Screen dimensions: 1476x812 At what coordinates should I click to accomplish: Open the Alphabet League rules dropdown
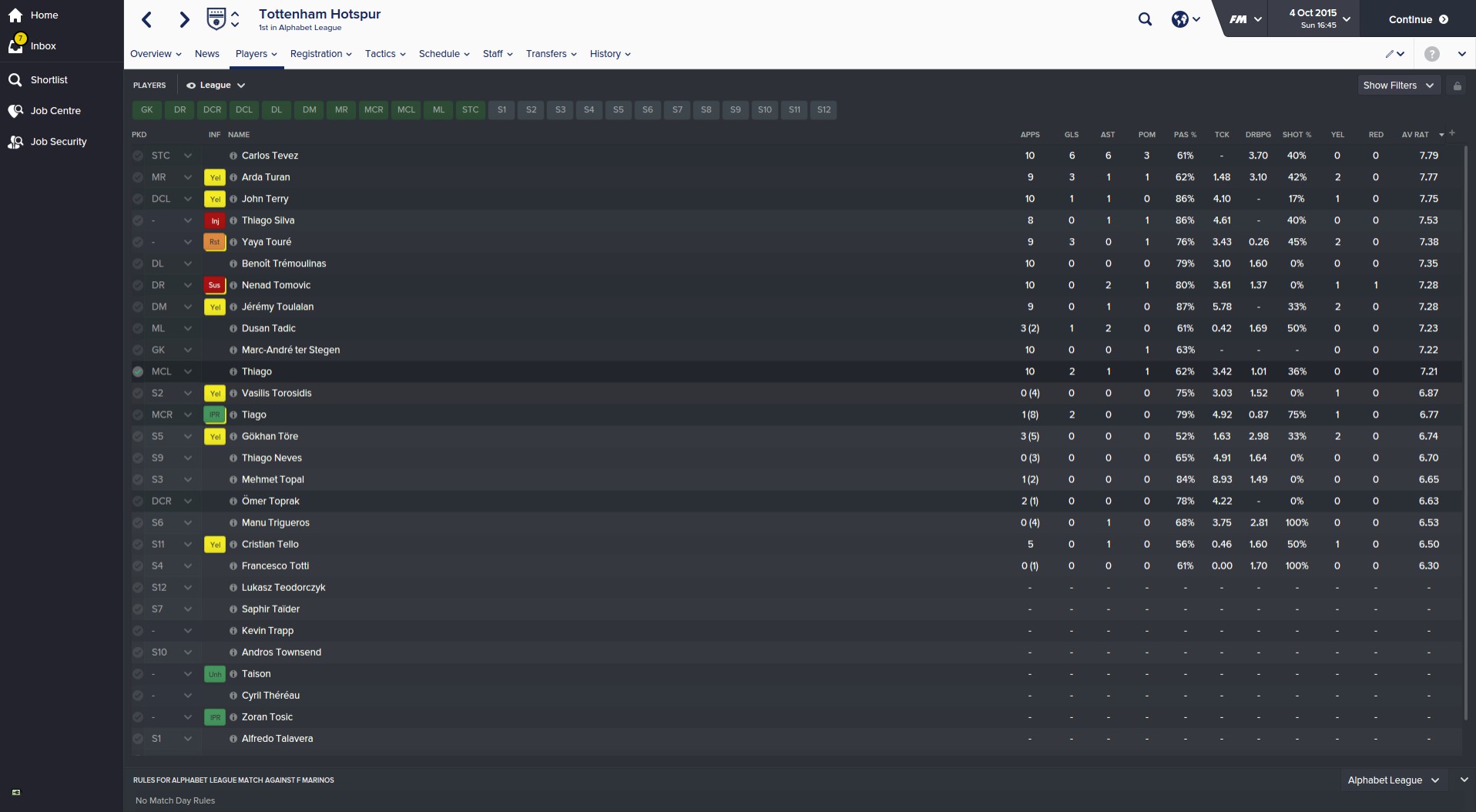(1393, 780)
